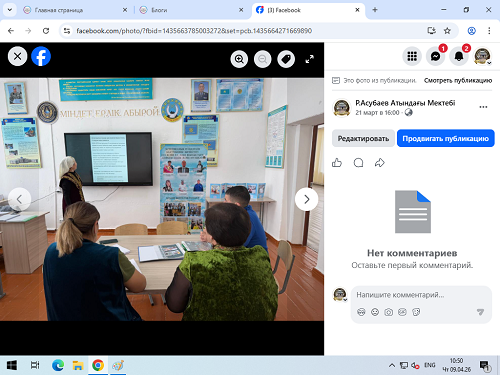Close the Главная страница tab
500x375 pixels.
[125, 10]
